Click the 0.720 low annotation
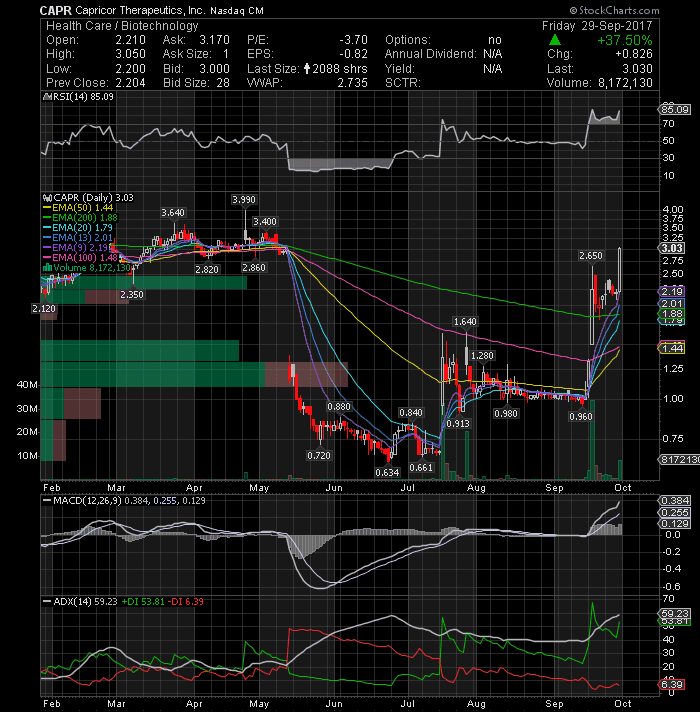 pyautogui.click(x=319, y=455)
